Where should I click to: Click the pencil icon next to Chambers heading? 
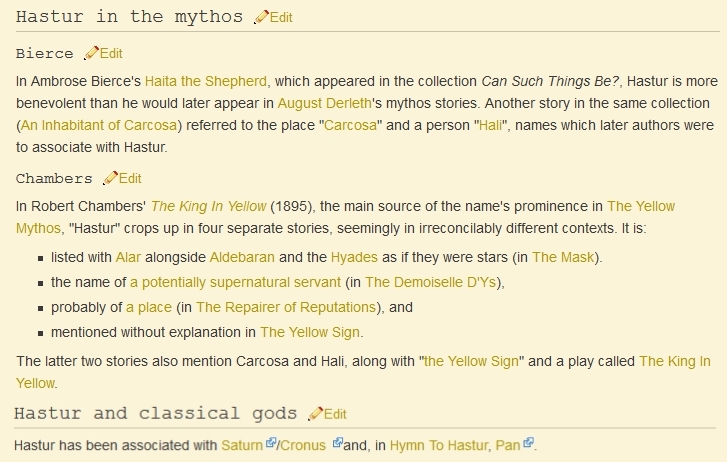111,178
